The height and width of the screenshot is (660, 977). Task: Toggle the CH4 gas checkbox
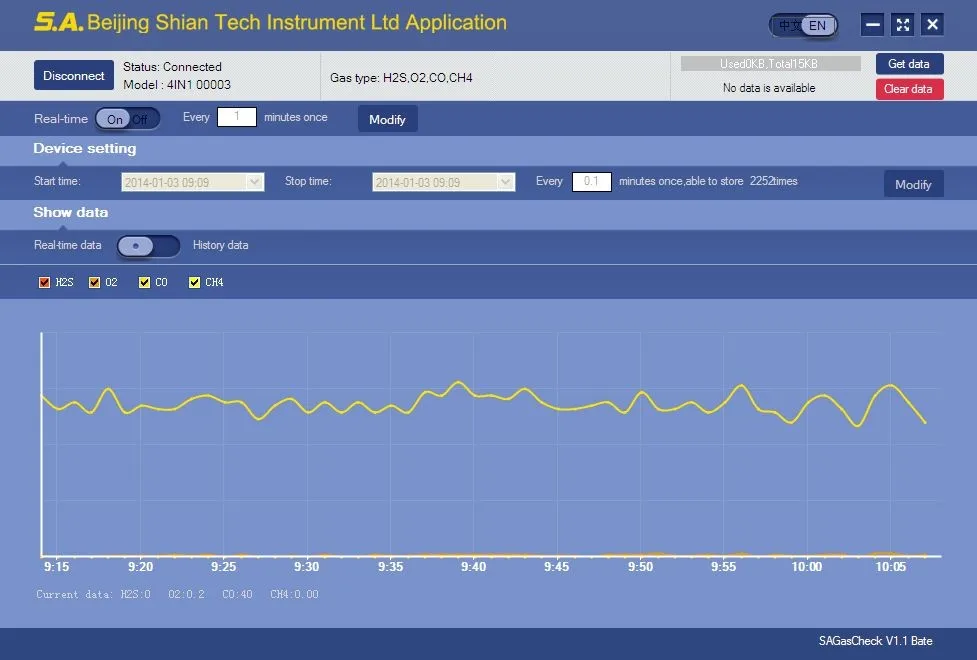point(195,283)
